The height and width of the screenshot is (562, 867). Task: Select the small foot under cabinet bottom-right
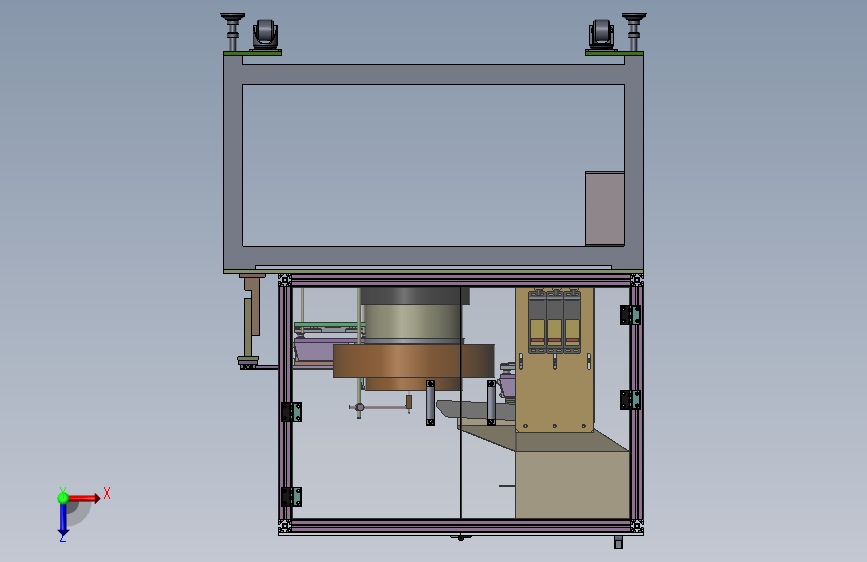(x=618, y=543)
